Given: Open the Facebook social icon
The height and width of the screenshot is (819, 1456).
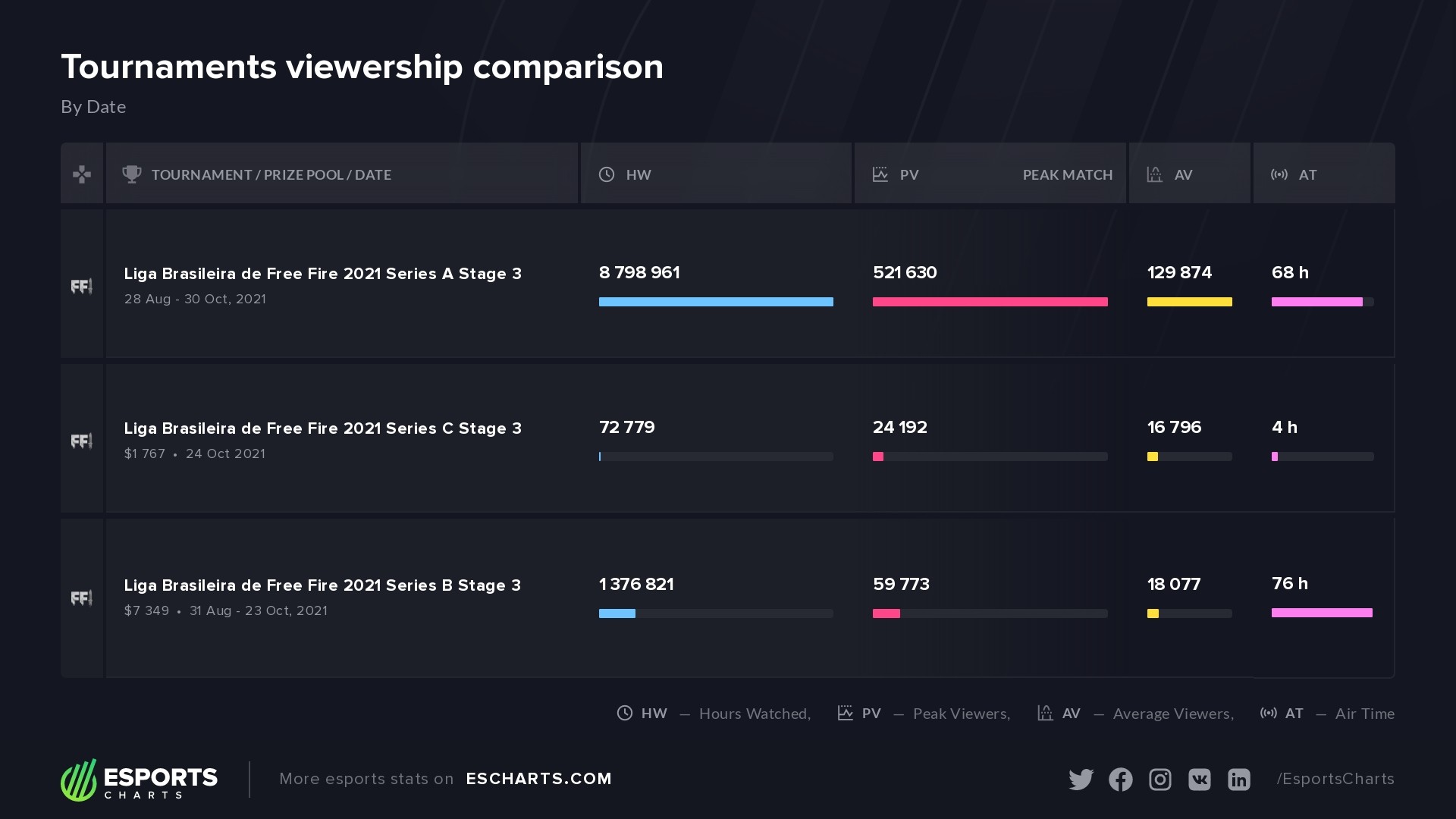Looking at the screenshot, I should tap(1120, 780).
